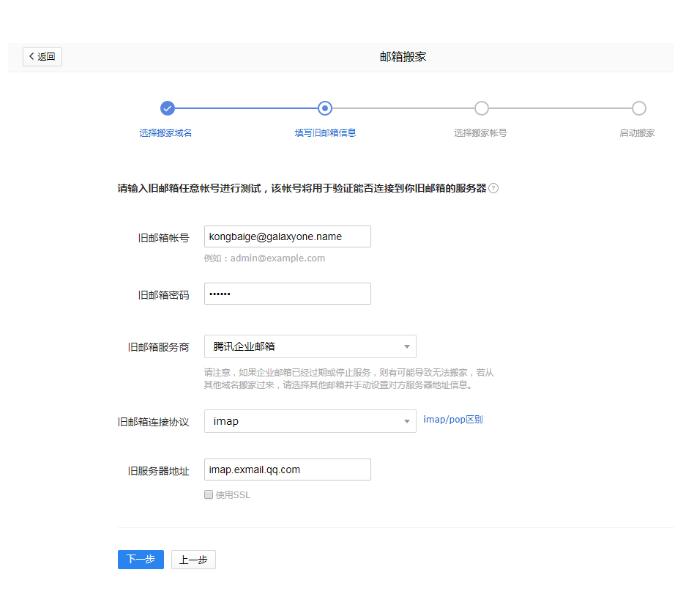Click the 邮箱搬家 page title
Viewport: 674px width, 592px height.
pyautogui.click(x=404, y=57)
